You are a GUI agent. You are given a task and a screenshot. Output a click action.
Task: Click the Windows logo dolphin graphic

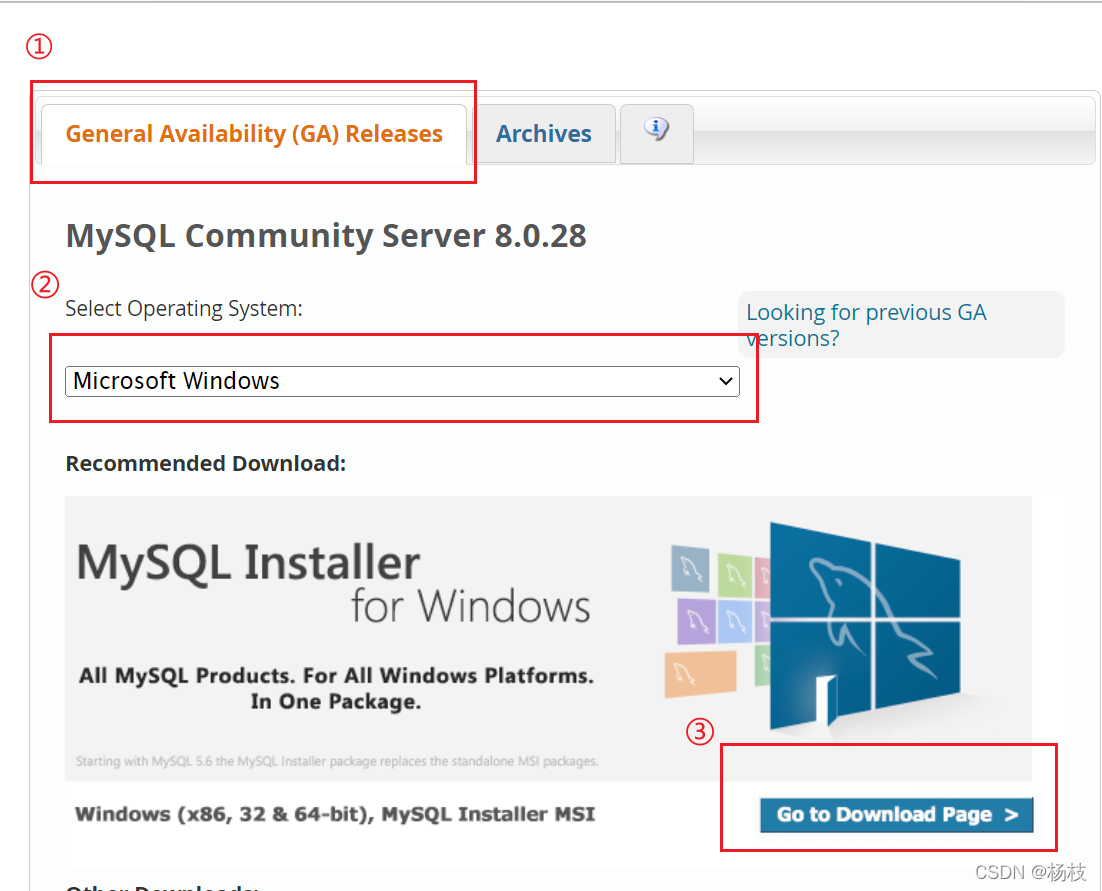tap(864, 627)
